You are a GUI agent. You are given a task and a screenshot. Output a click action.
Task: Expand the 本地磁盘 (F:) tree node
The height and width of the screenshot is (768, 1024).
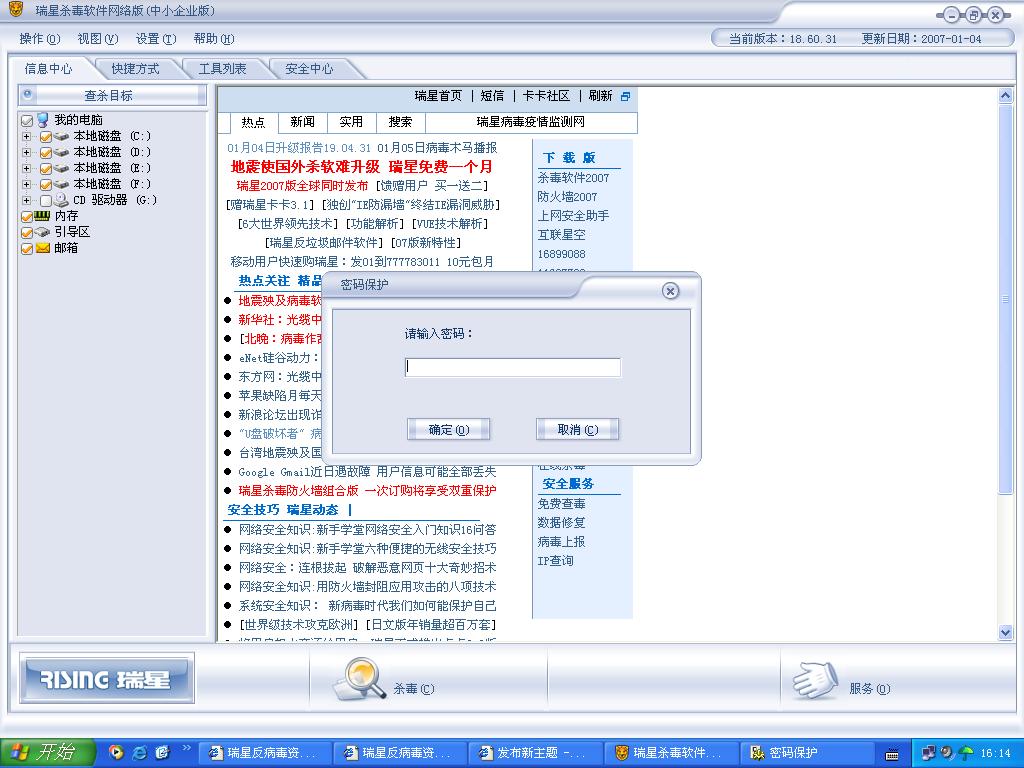(27, 184)
